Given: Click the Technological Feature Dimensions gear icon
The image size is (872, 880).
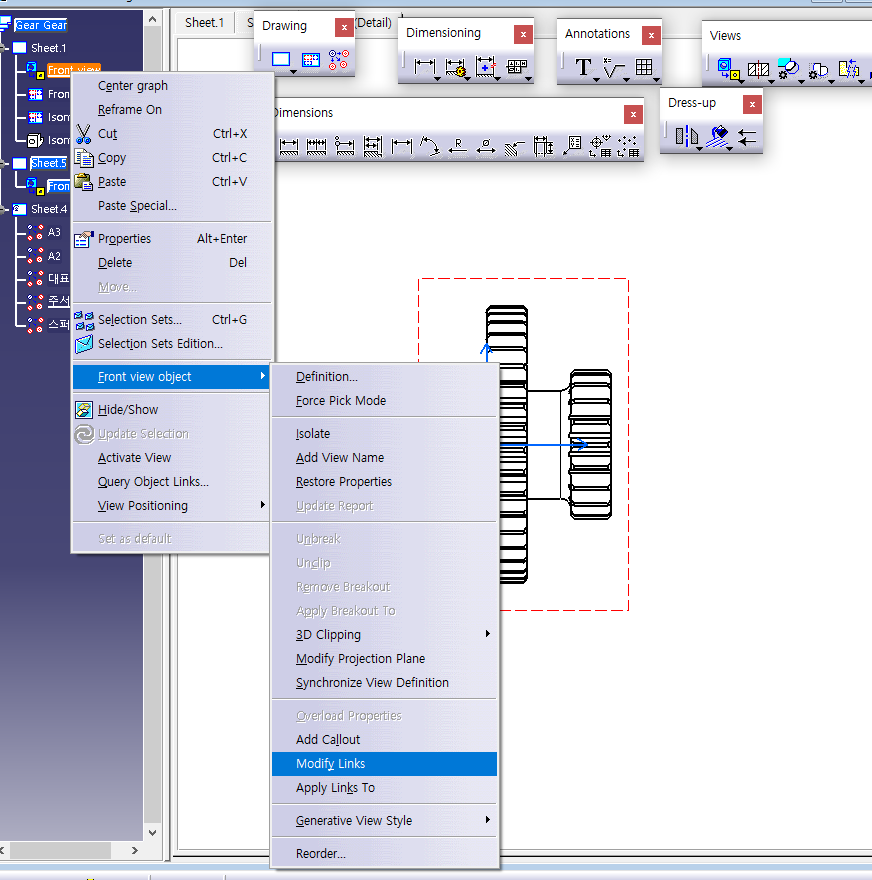Looking at the screenshot, I should pyautogui.click(x=455, y=68).
